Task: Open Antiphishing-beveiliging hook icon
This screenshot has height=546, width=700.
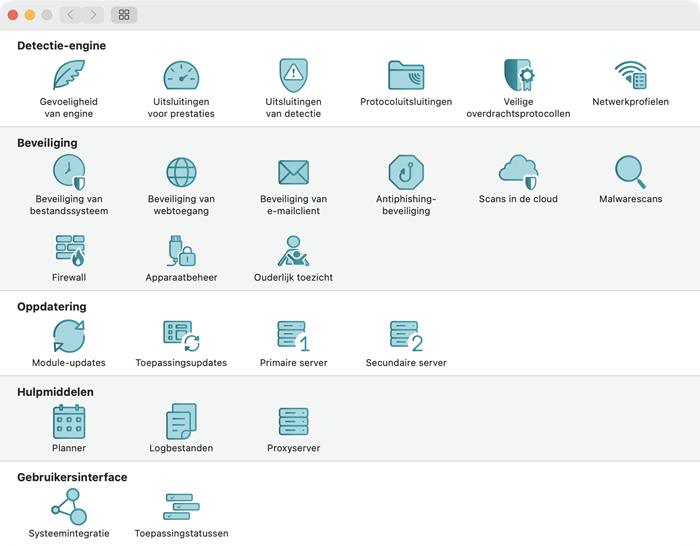Action: coord(406,172)
